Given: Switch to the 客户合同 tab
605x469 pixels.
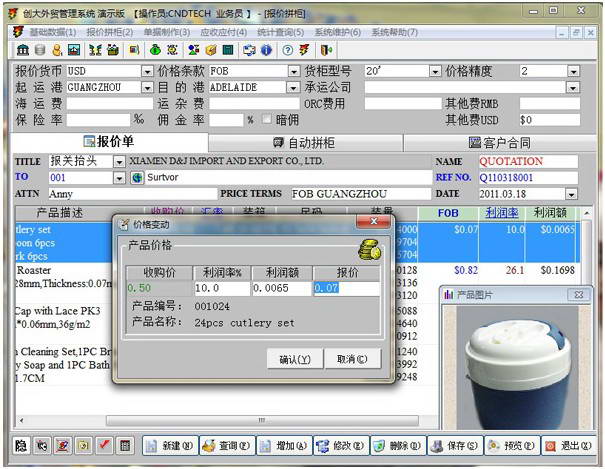Looking at the screenshot, I should pos(507,142).
